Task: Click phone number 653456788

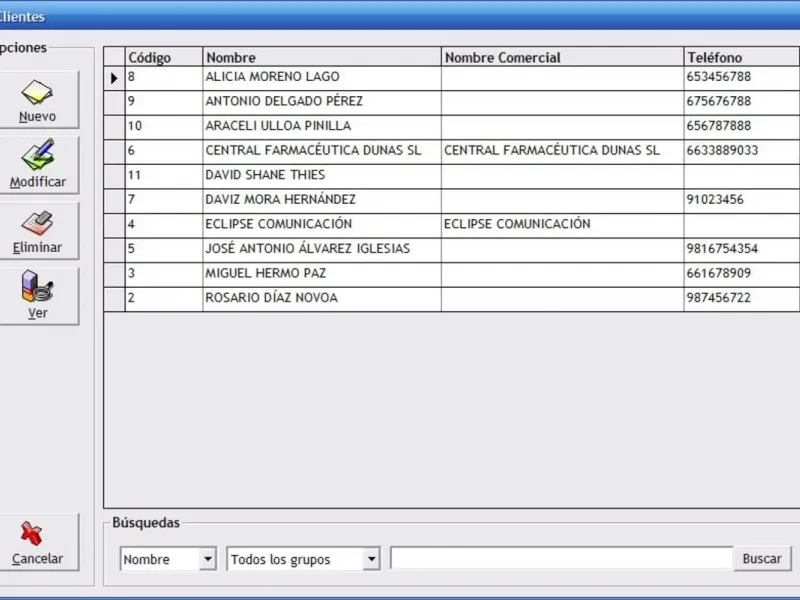Action: pos(718,77)
